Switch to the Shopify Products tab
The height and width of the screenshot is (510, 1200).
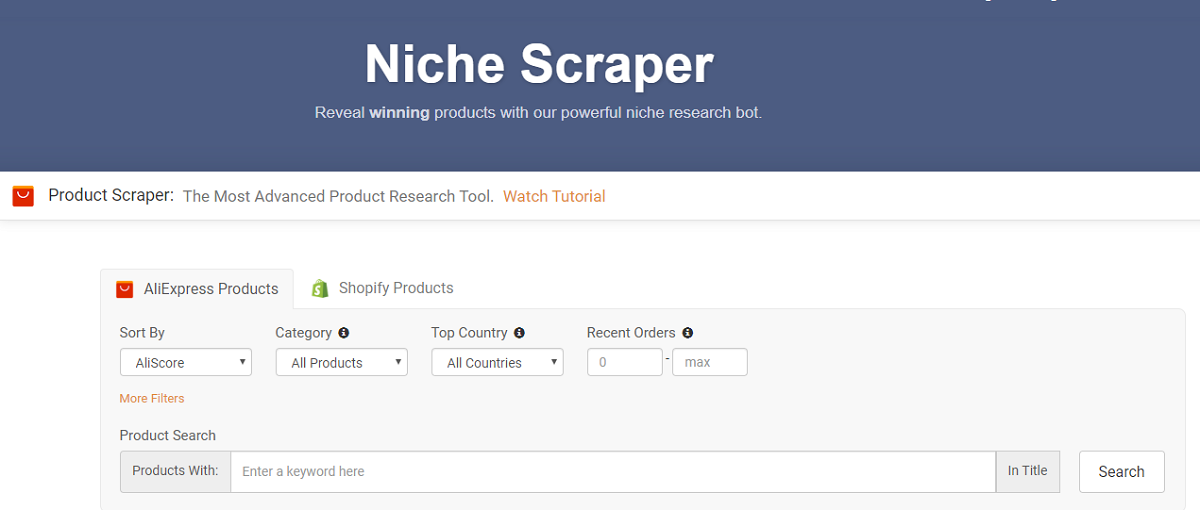coord(382,288)
